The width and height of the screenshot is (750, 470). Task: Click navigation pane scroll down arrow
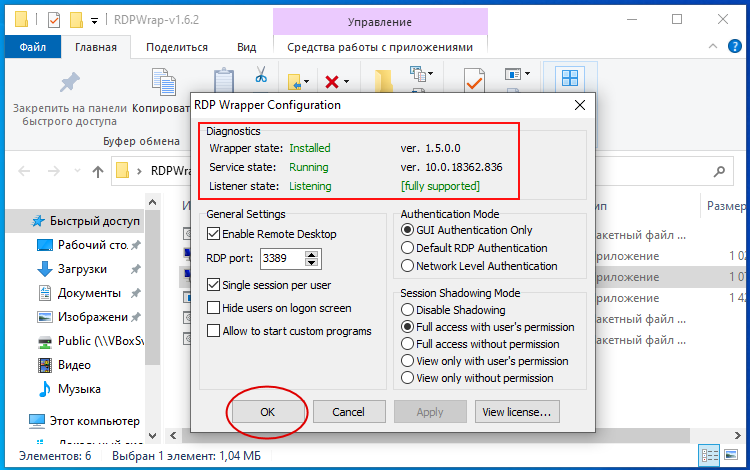[153, 436]
